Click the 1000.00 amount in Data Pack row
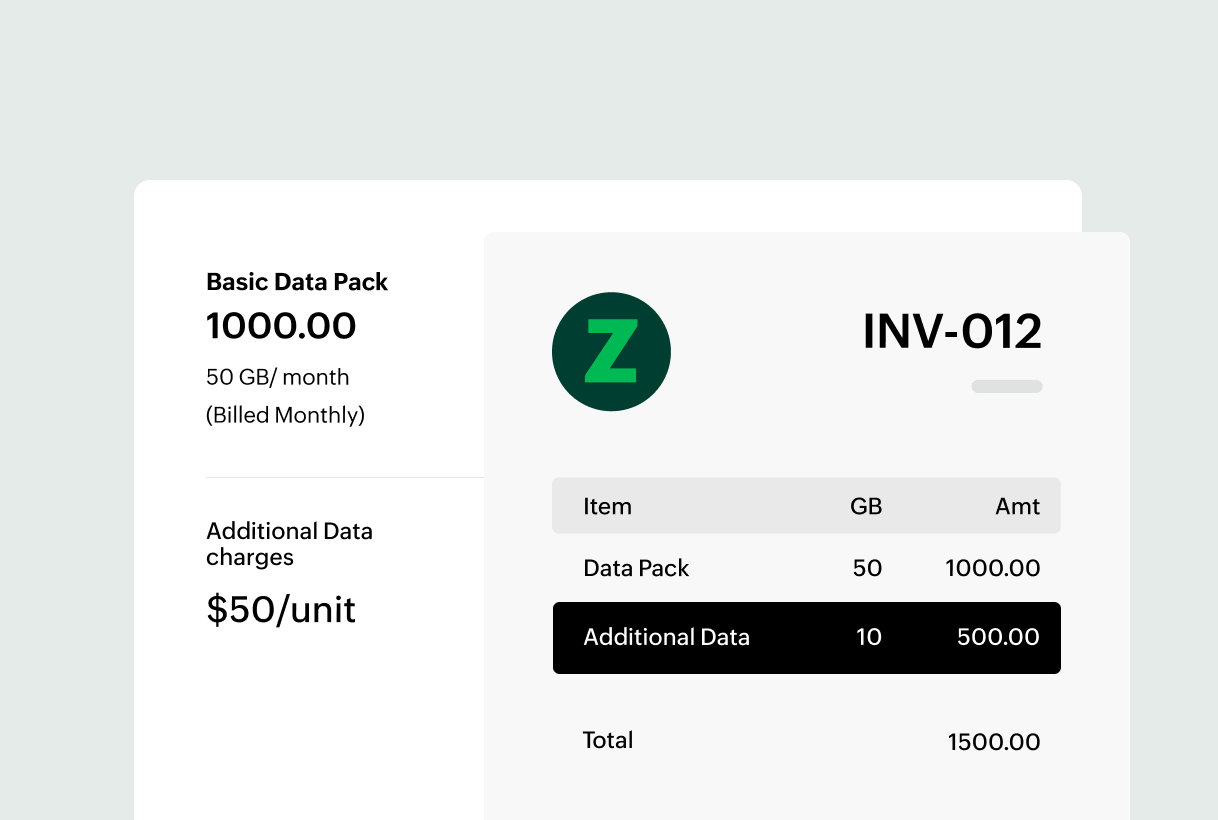This screenshot has height=820, width=1218. (992, 568)
